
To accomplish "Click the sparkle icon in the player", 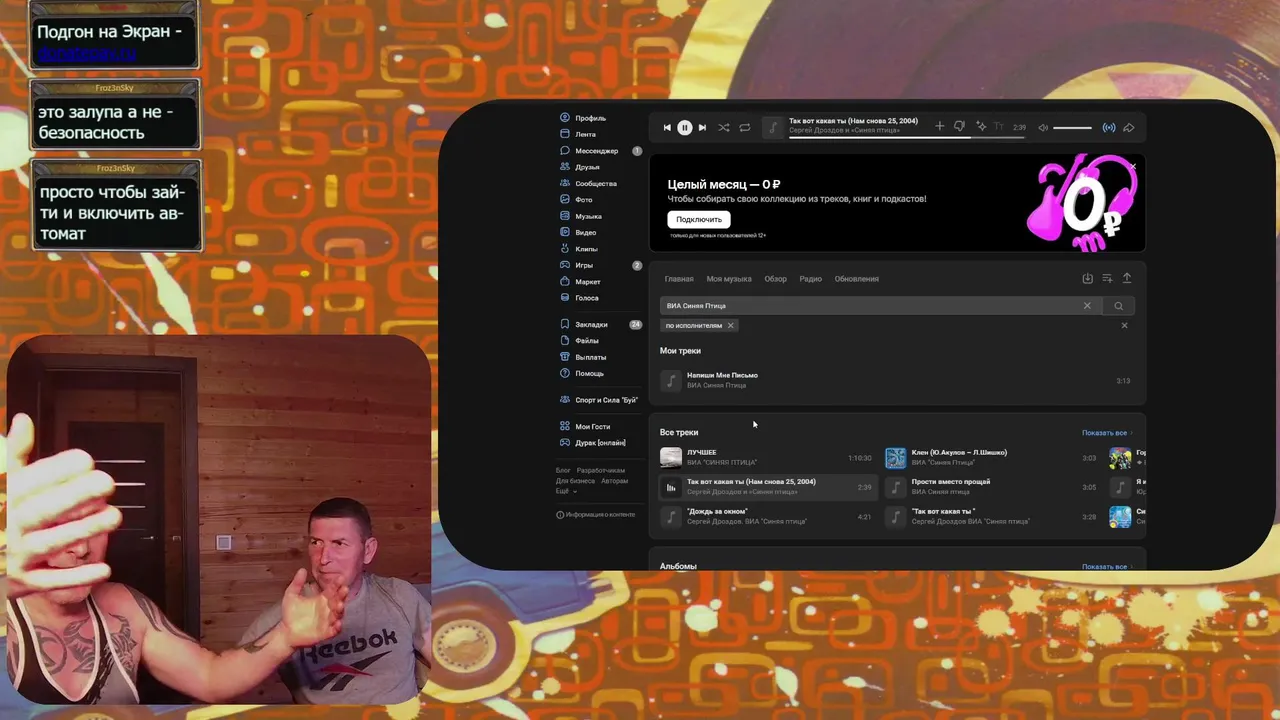I will coord(981,127).
